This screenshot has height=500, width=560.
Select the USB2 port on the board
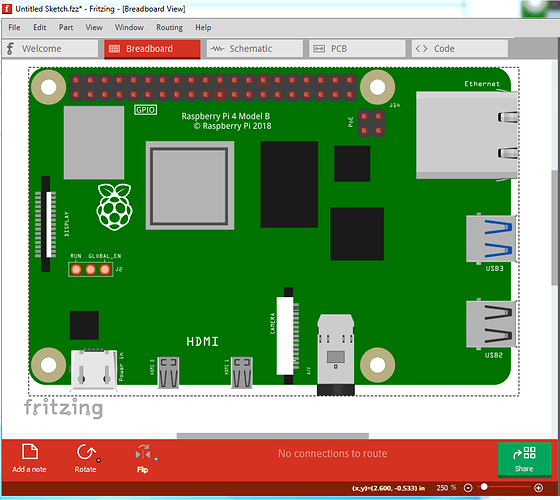coord(491,324)
